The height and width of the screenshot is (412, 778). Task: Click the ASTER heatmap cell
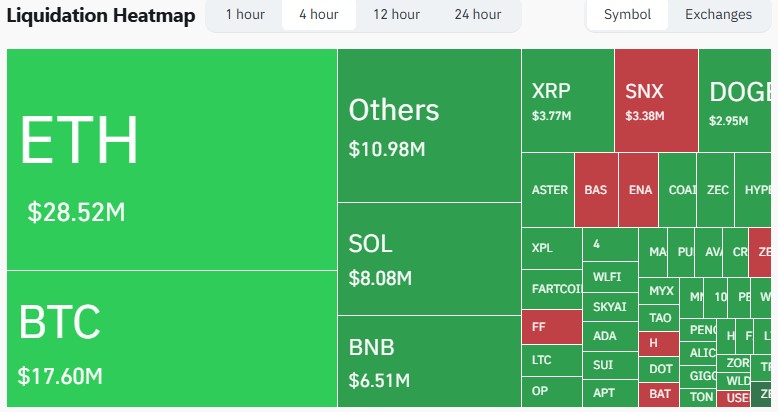point(548,190)
